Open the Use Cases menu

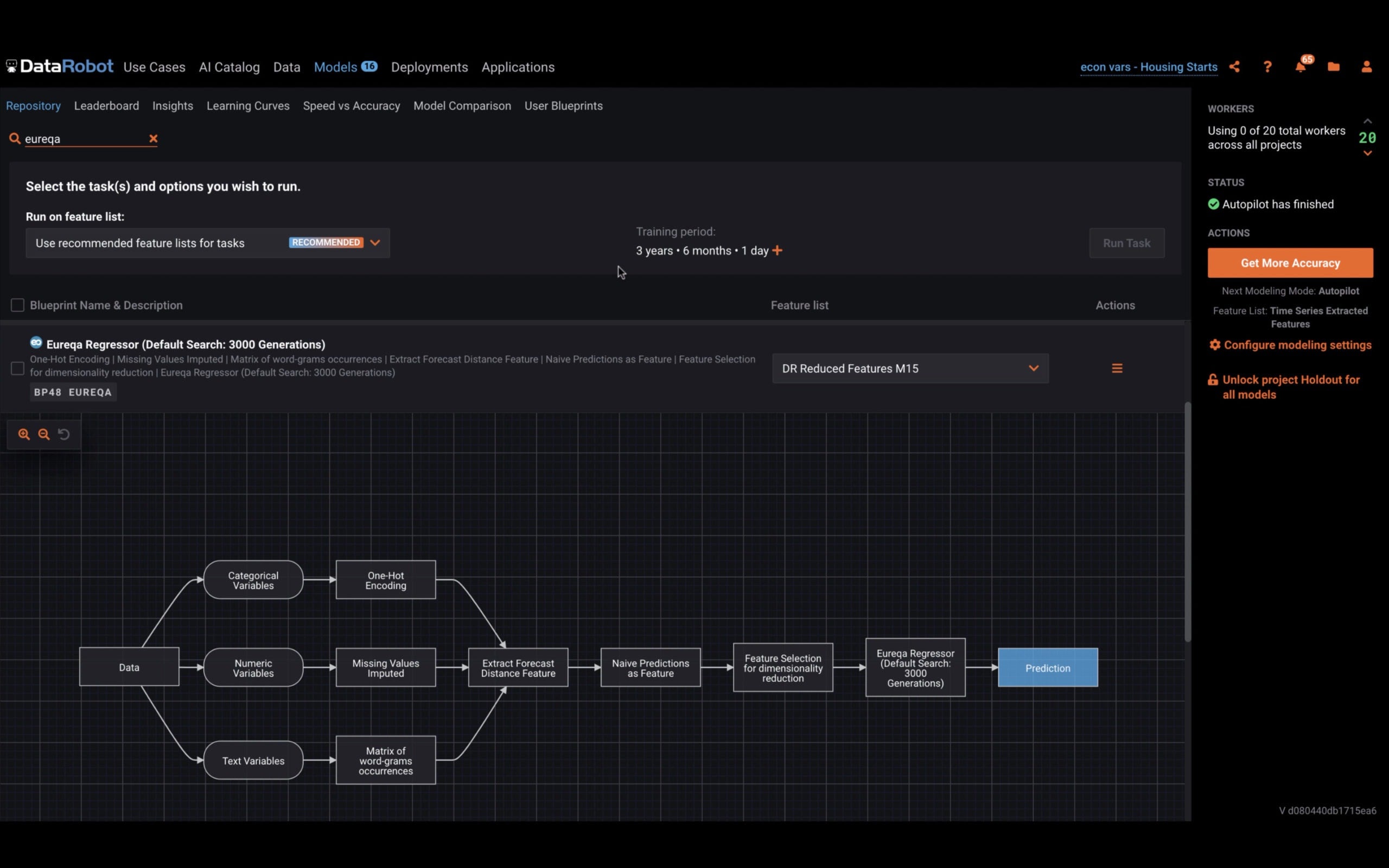point(155,67)
